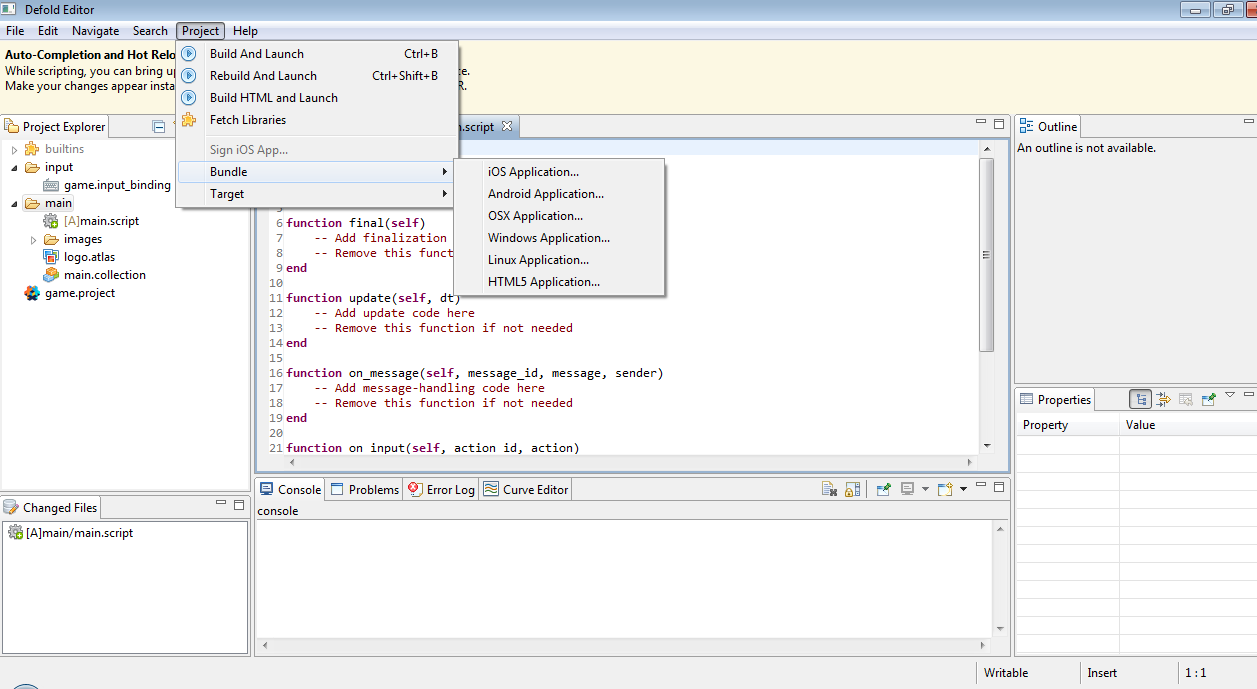Maximize the Changed Files panel
Viewport: 1257px width, 689px height.
click(x=238, y=505)
